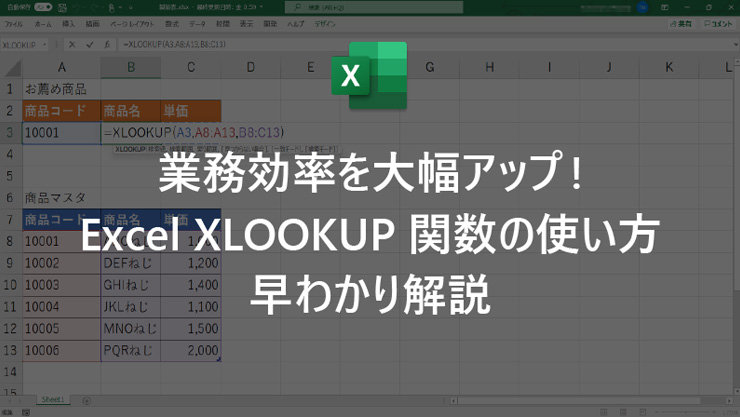Screen dimensions: 740x417
Task: Select column C header
Action: pyautogui.click(x=191, y=67)
